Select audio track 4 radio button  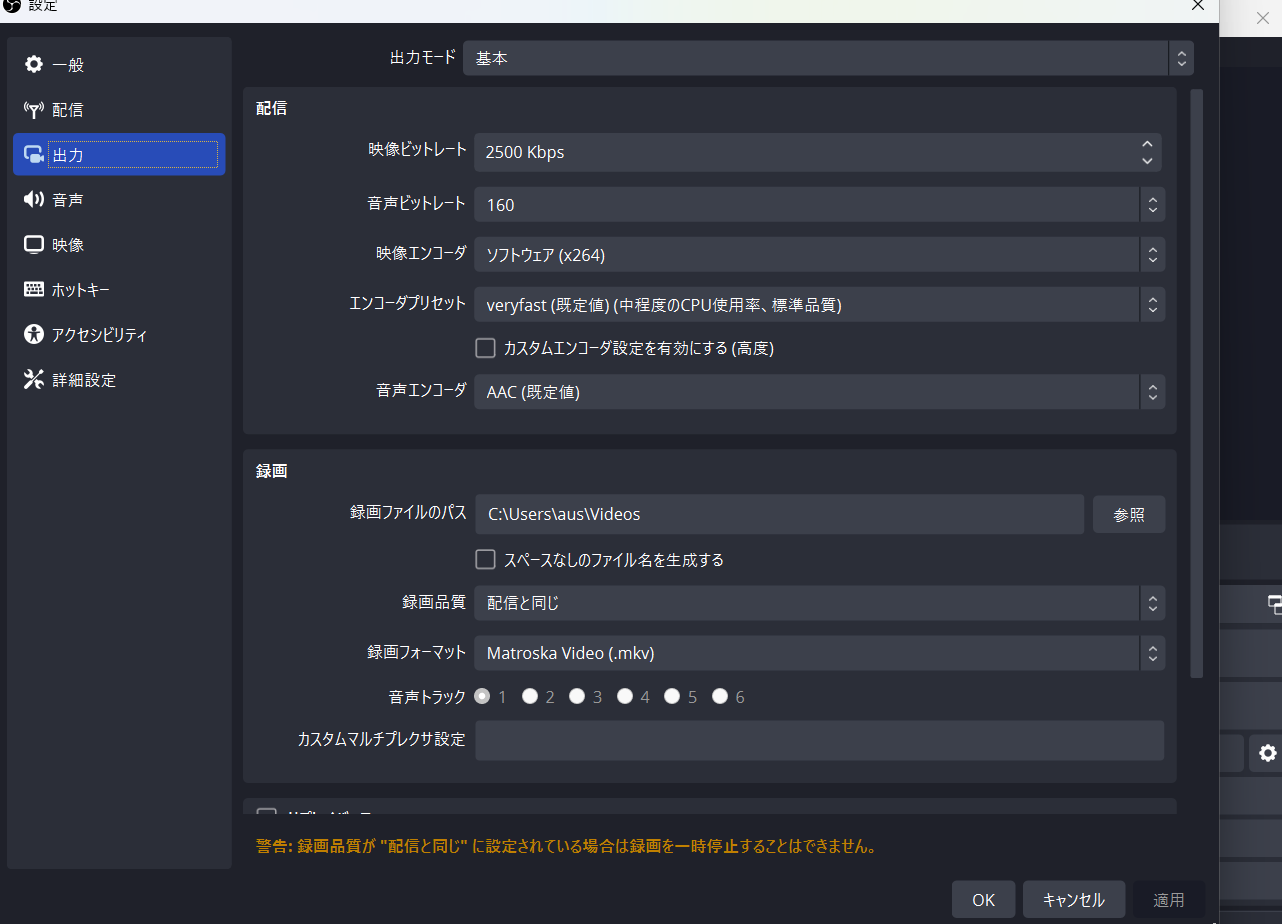(625, 696)
